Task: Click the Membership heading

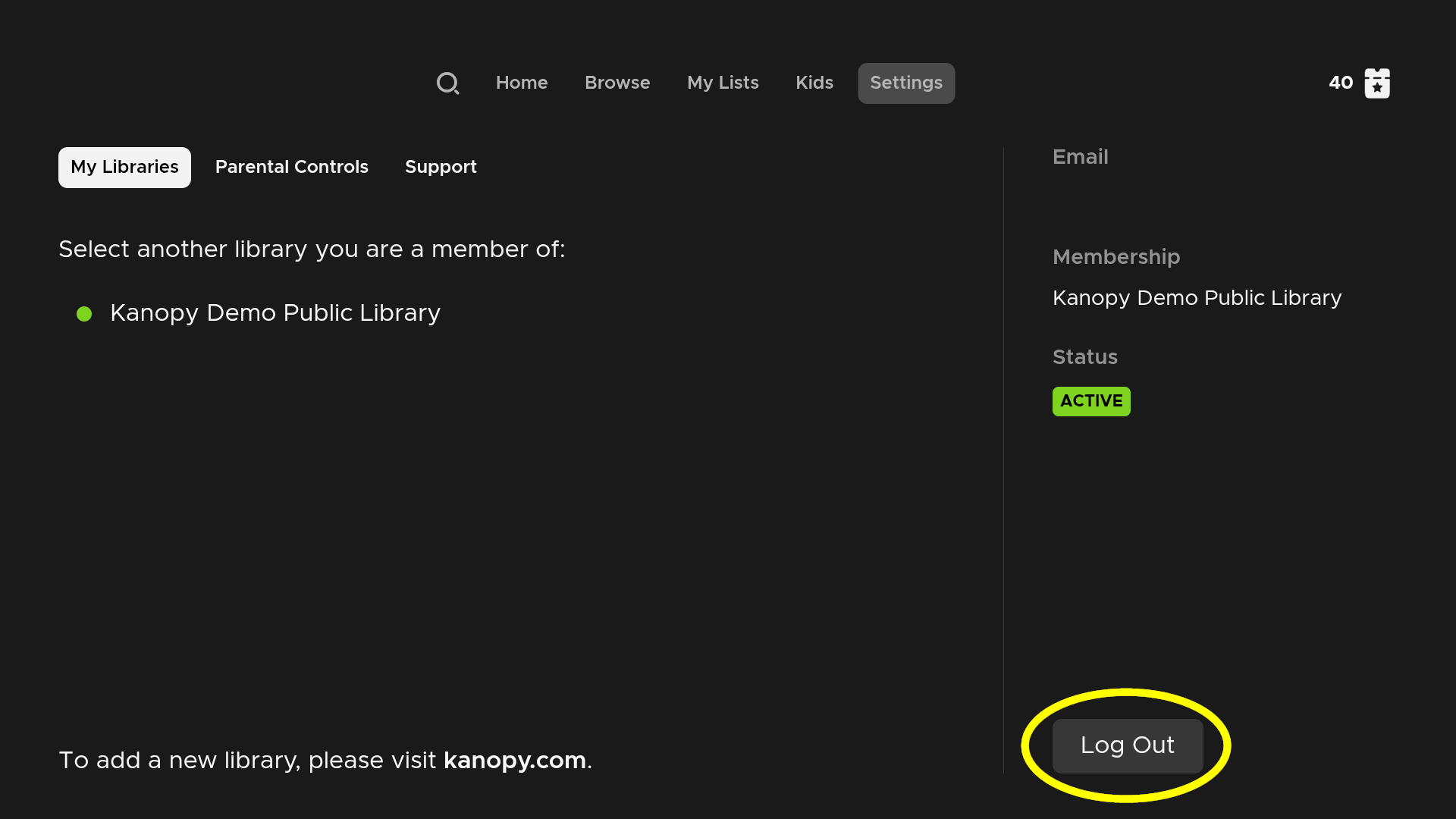Action: point(1116,257)
